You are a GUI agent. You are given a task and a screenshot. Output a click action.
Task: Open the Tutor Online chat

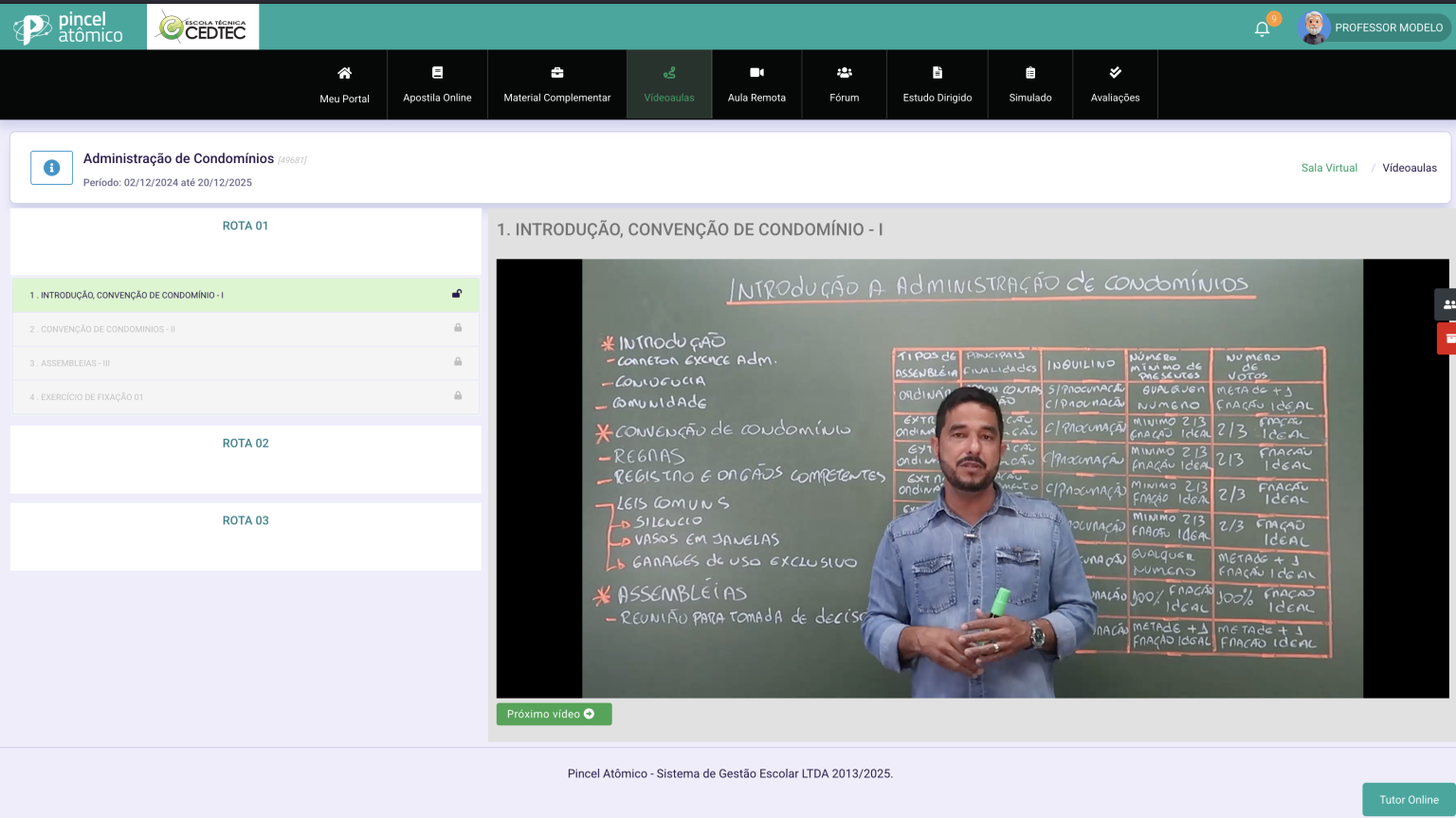(1408, 800)
